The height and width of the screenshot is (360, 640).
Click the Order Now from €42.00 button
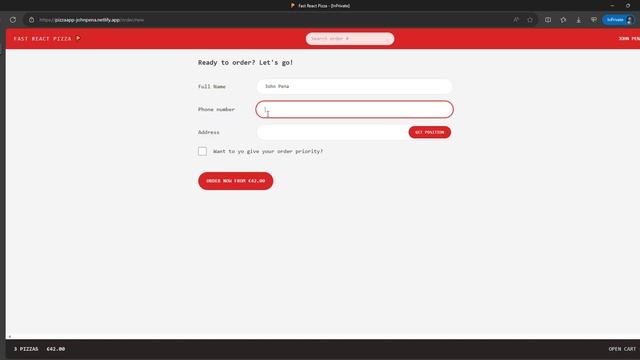pyautogui.click(x=236, y=181)
